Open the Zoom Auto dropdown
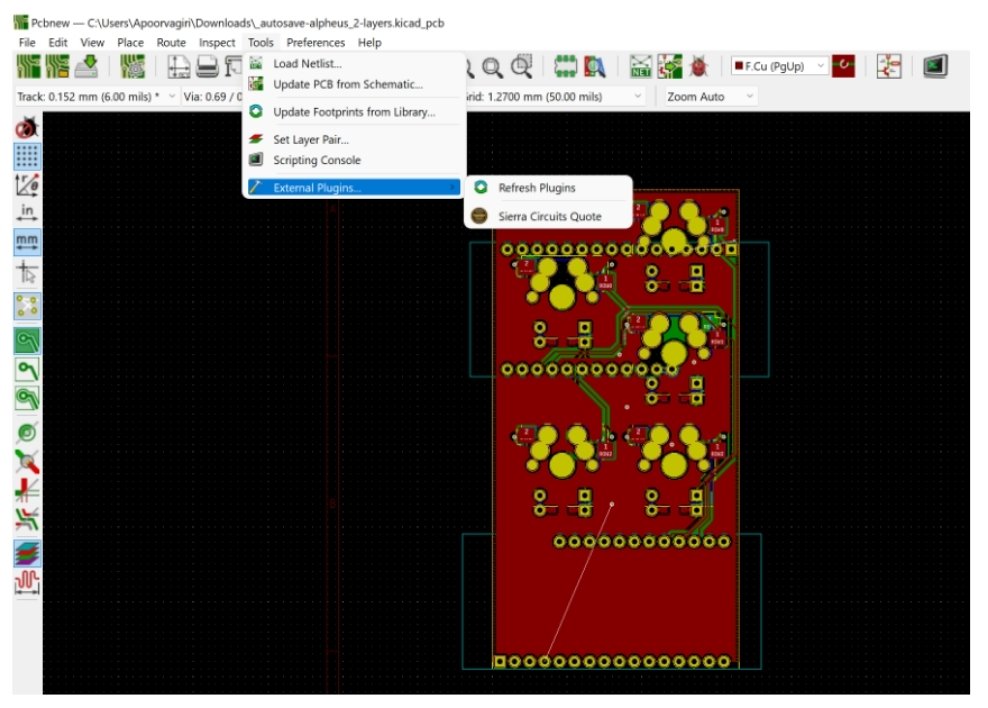988x708 pixels. point(748,96)
